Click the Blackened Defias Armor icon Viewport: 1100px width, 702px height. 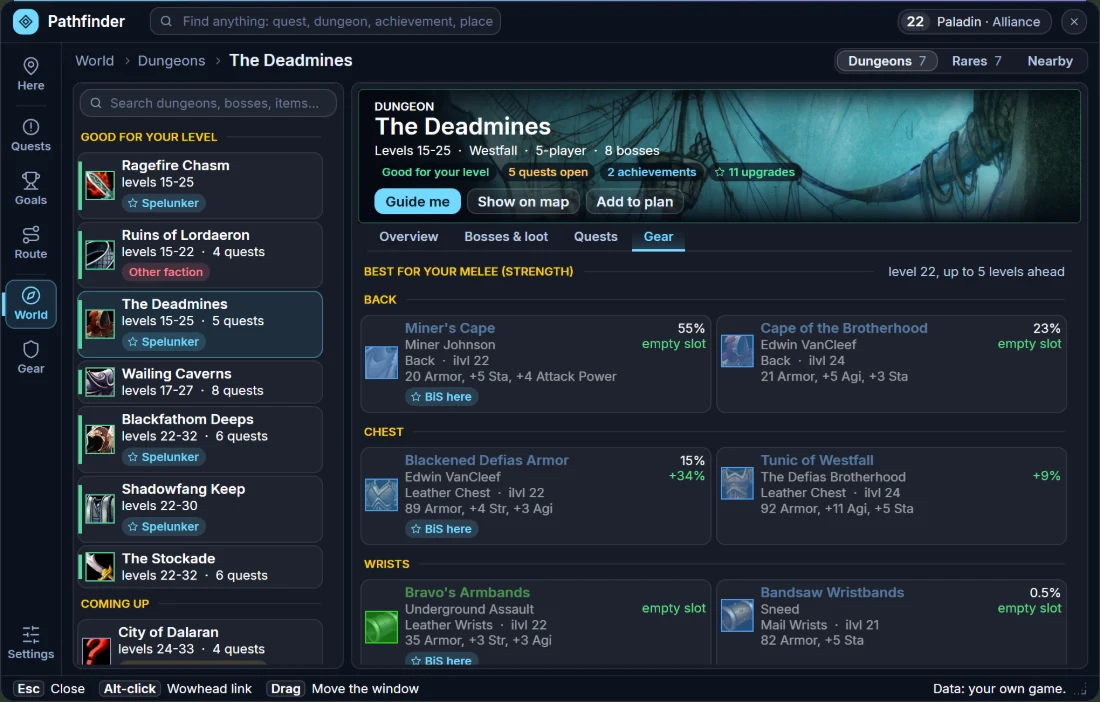coord(382,494)
